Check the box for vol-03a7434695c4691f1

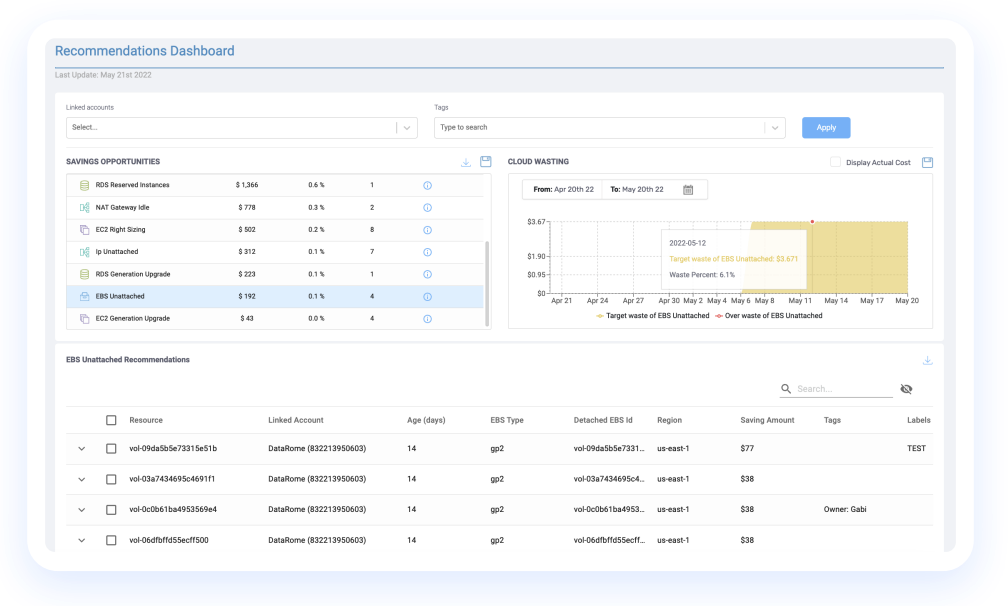tap(111, 479)
